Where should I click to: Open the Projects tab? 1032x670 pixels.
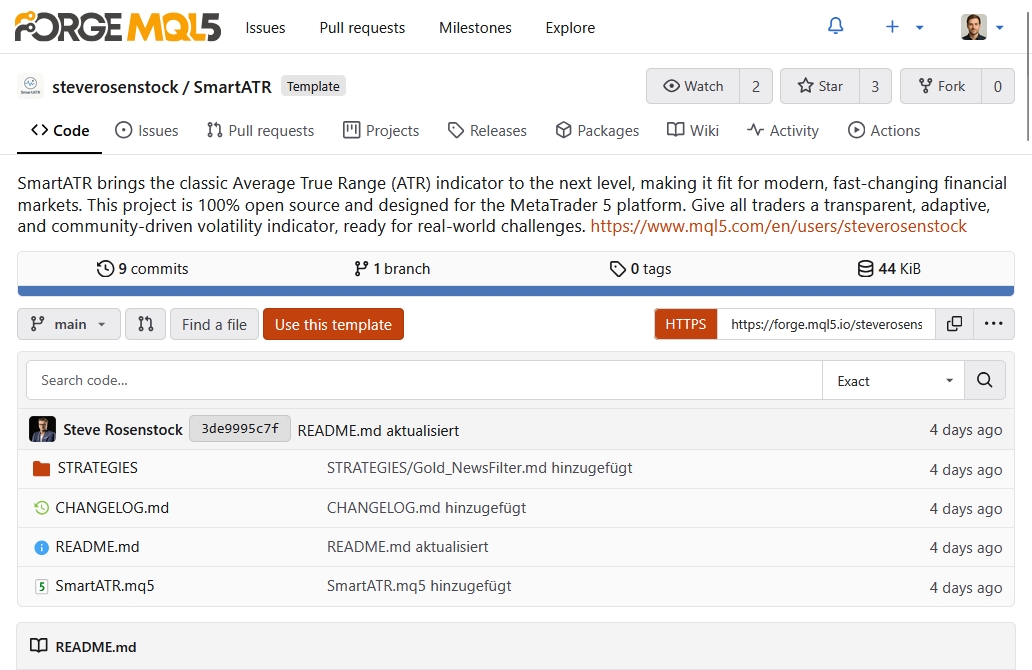(x=381, y=130)
